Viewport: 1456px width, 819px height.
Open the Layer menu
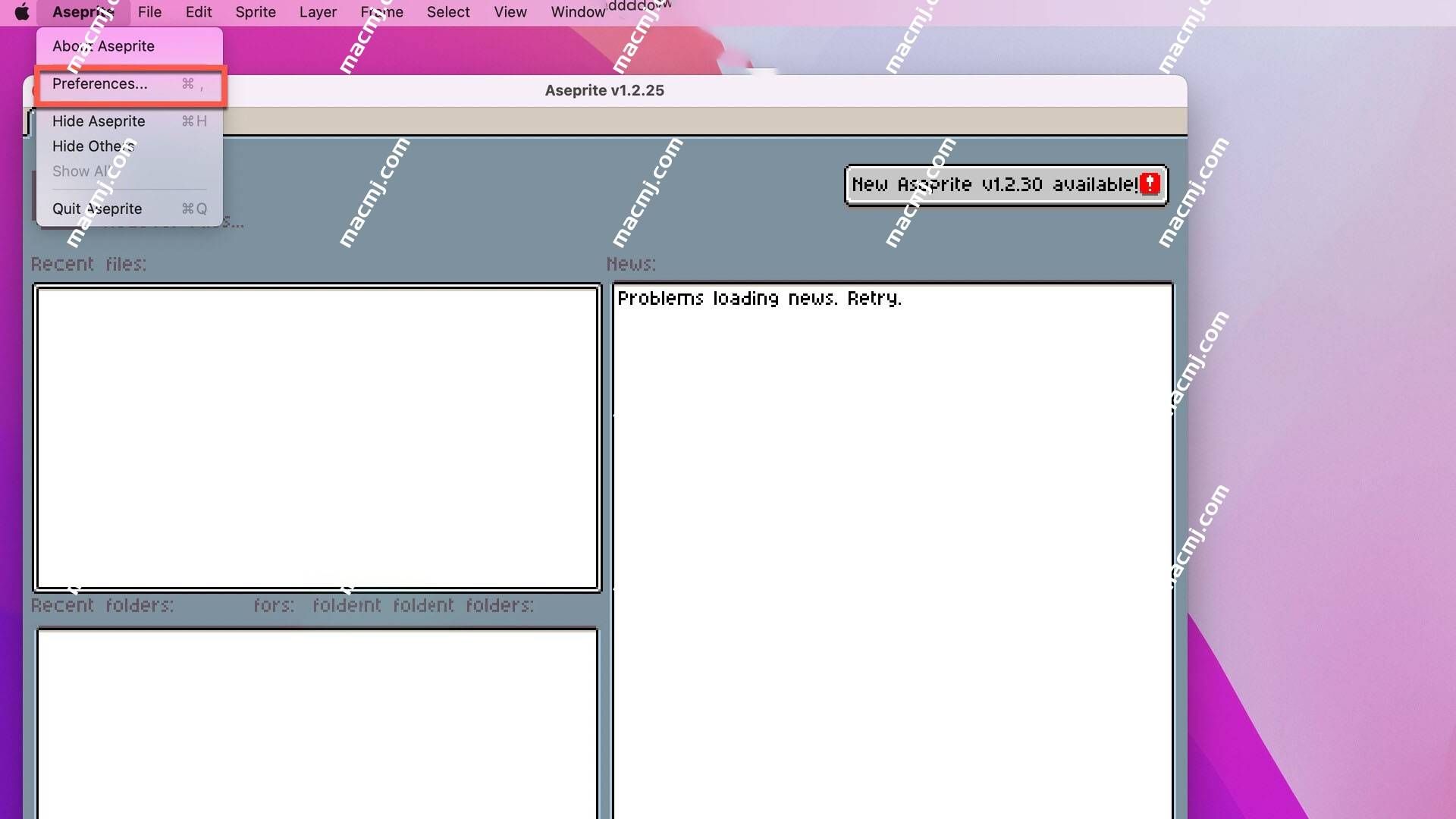click(x=318, y=12)
